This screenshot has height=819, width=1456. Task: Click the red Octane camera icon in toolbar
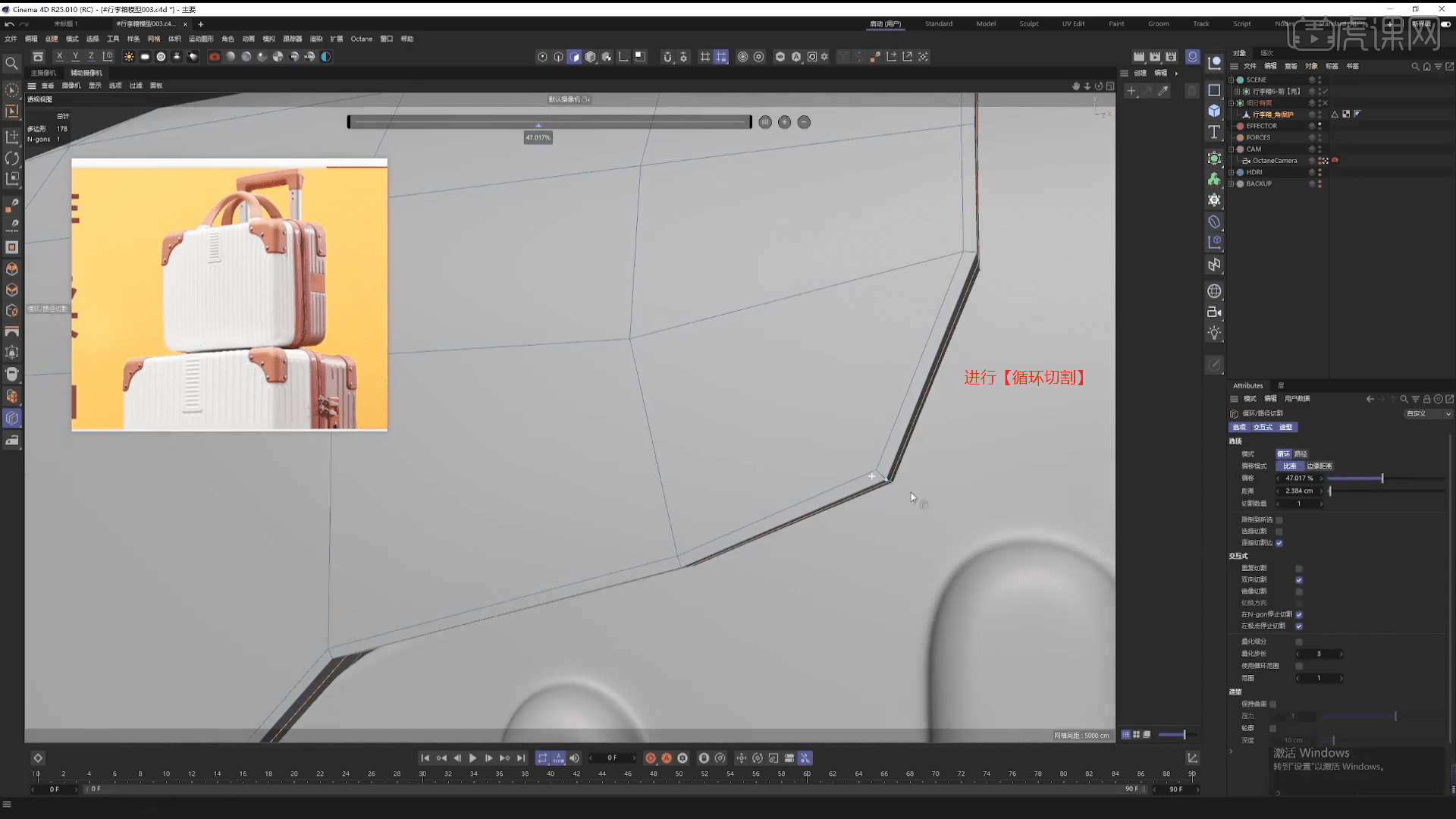215,57
